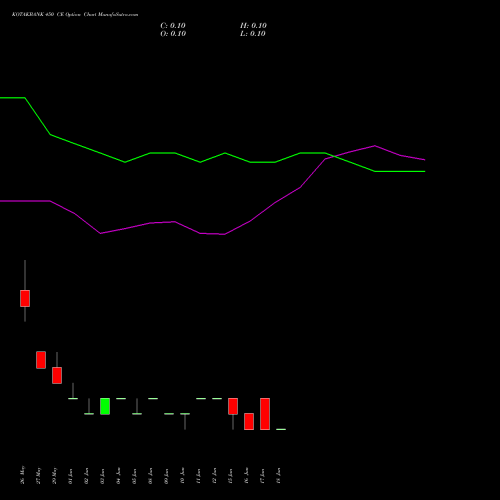Viewport: 500px width, 500px height.
Task: Select the red candle for 15 Jun
Action: (x=233, y=406)
